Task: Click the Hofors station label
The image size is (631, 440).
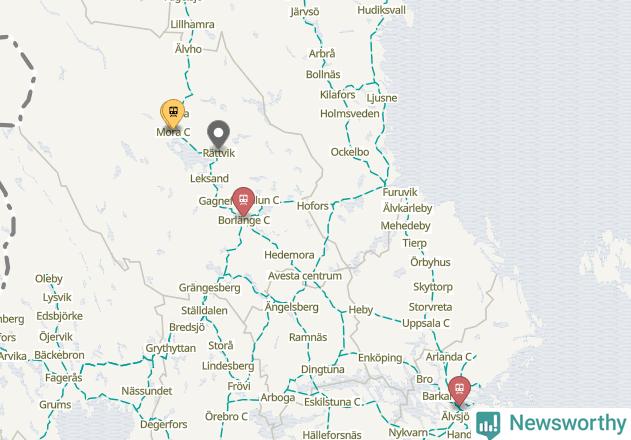Action: 313,206
